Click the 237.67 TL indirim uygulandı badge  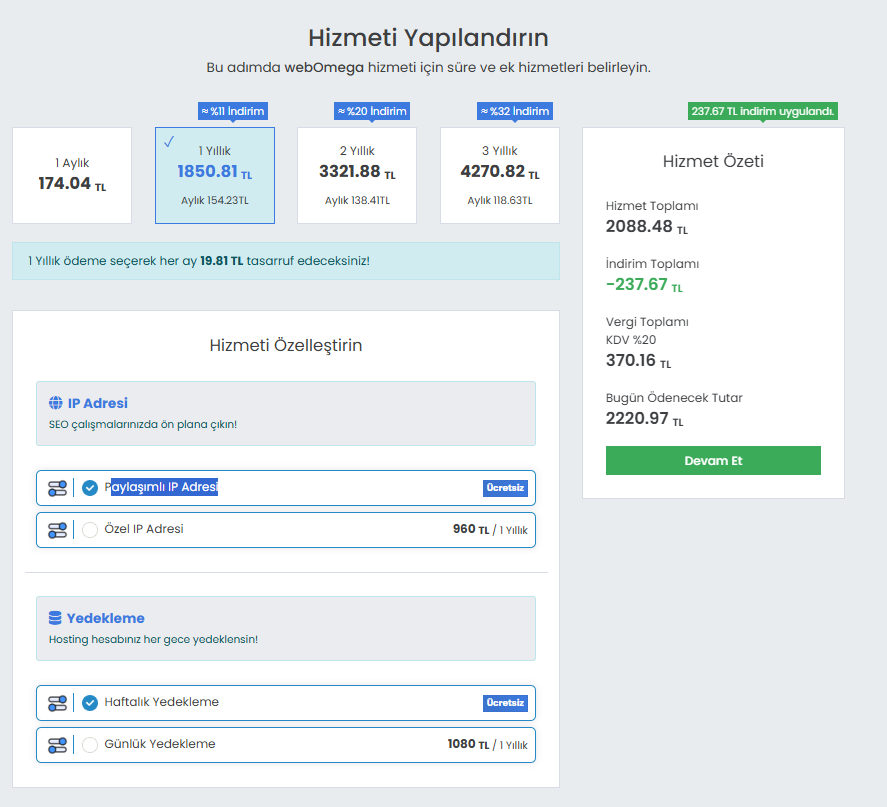click(763, 111)
